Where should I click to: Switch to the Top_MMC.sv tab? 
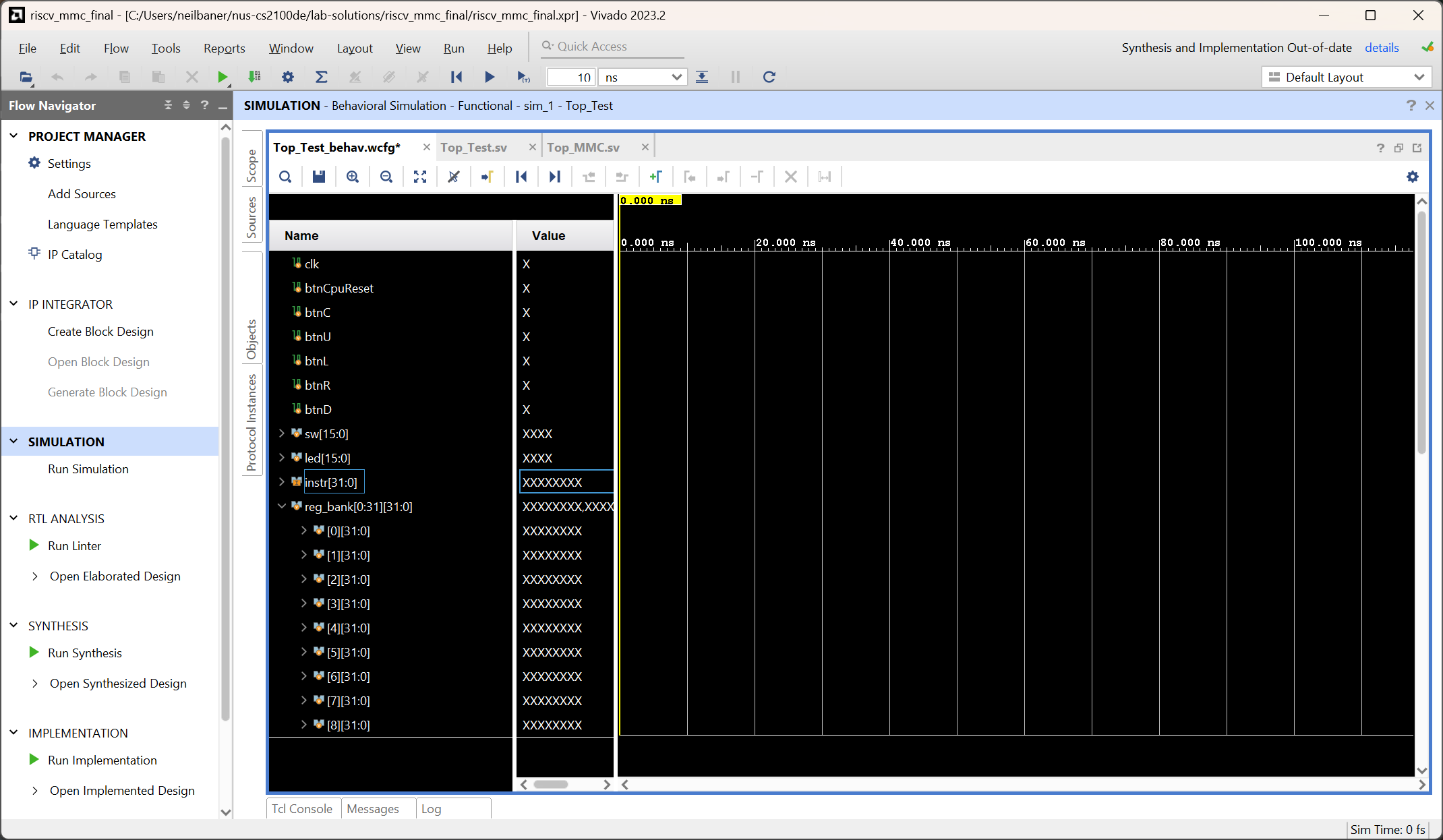click(583, 147)
